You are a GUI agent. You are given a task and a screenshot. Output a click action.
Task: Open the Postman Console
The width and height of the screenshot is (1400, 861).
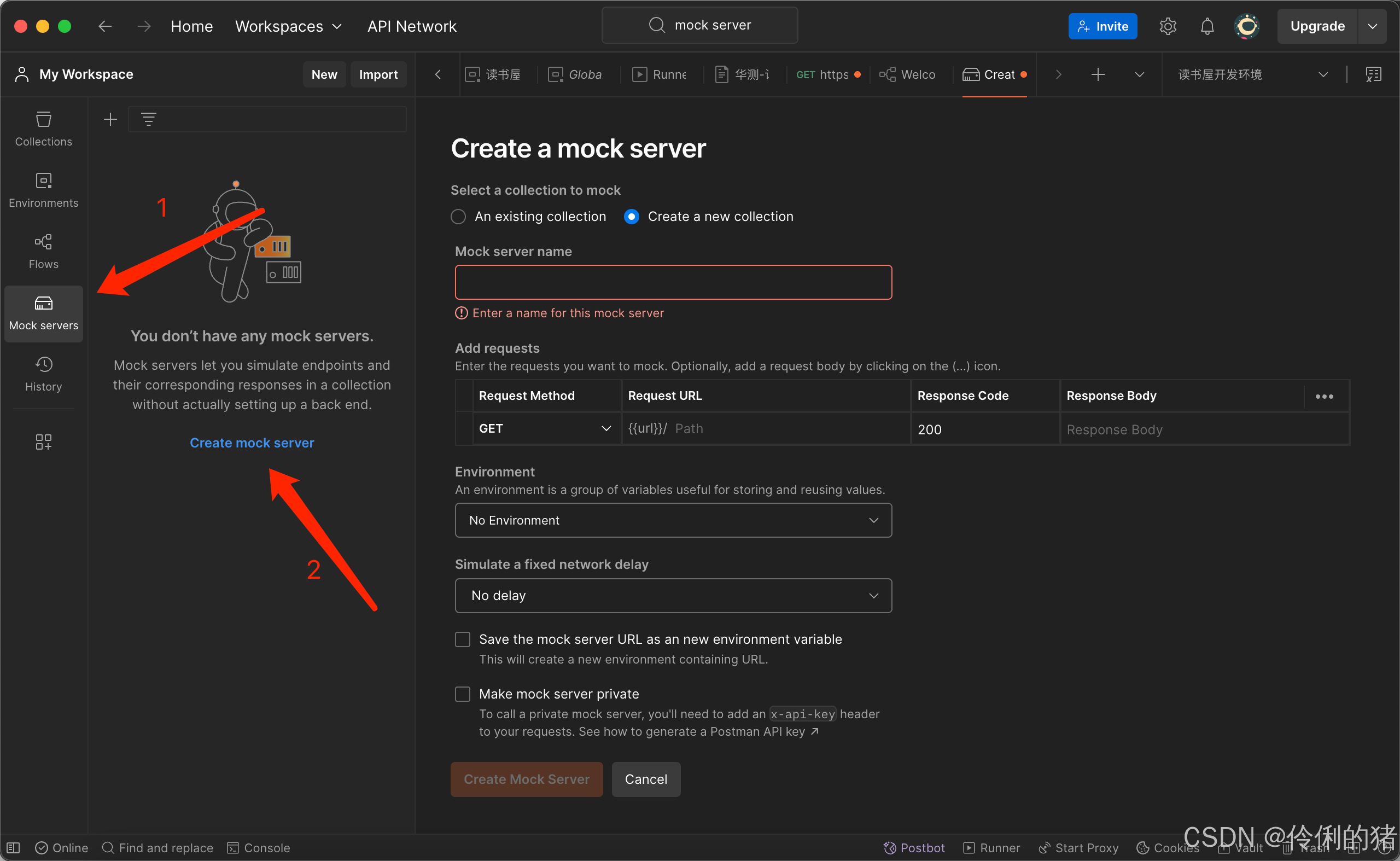click(x=258, y=847)
